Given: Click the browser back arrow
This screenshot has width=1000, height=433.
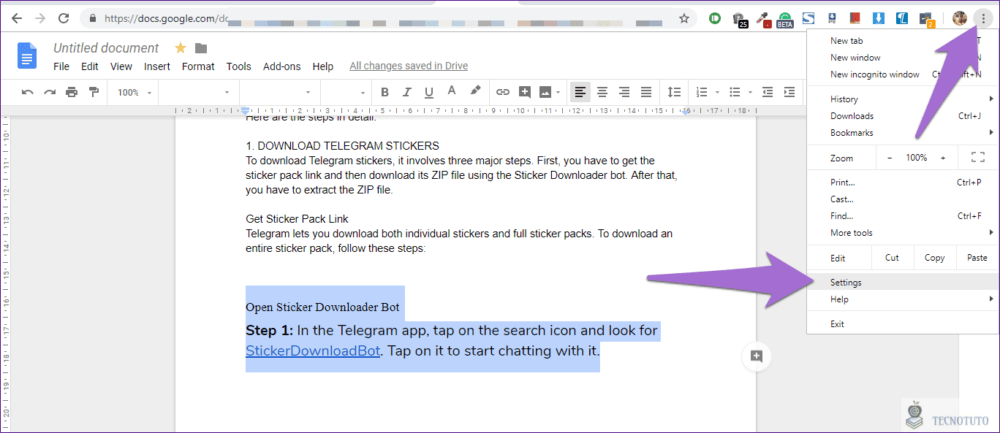Looking at the screenshot, I should [x=17, y=18].
